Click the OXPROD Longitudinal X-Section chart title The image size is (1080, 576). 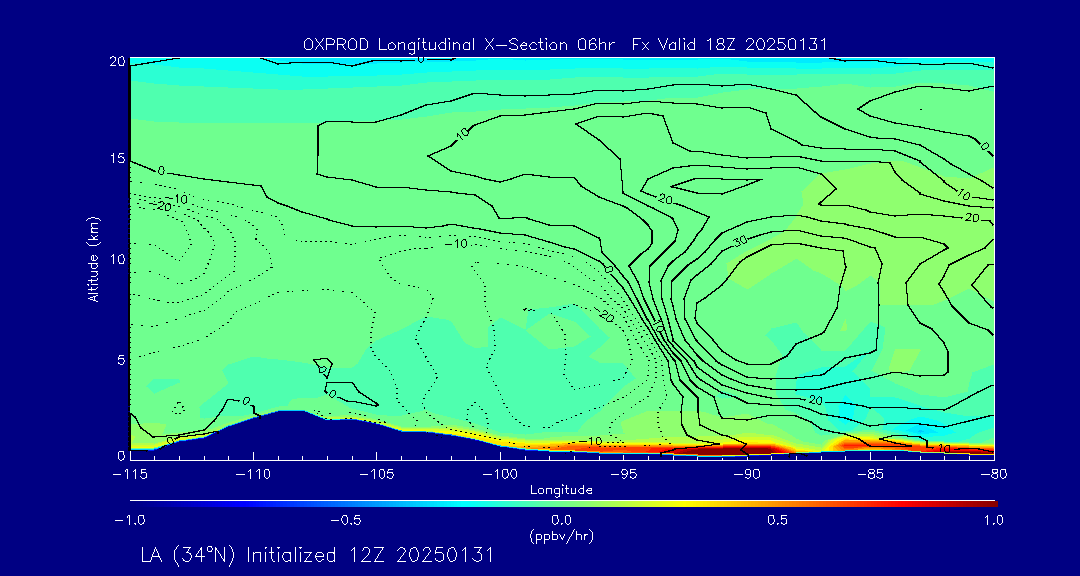[x=565, y=45]
